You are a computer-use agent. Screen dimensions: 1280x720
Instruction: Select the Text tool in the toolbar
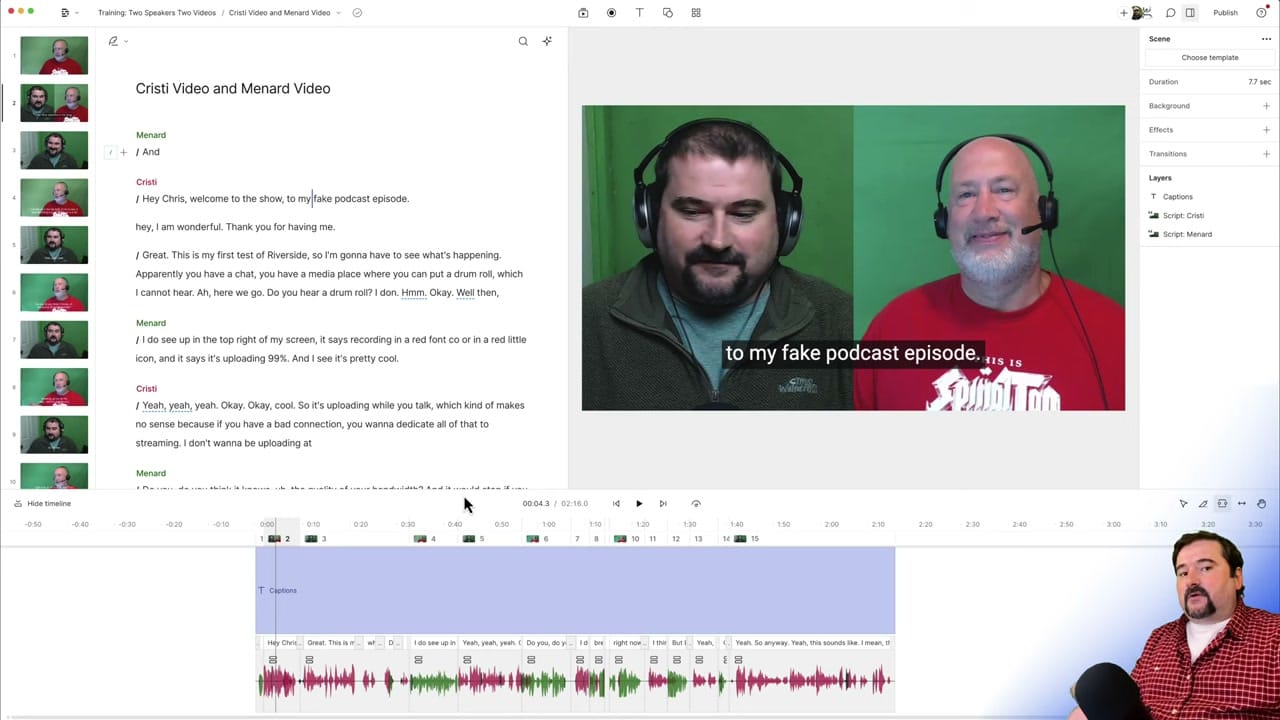coord(639,12)
